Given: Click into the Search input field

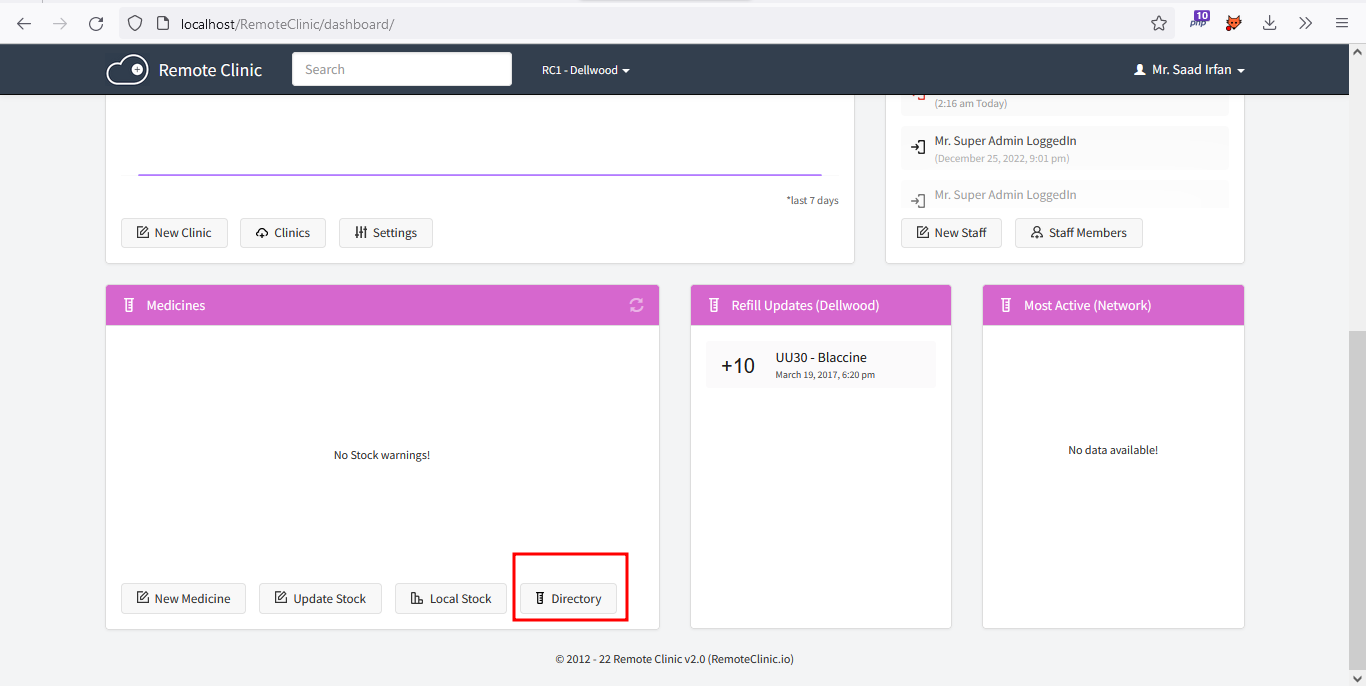Looking at the screenshot, I should 402,69.
